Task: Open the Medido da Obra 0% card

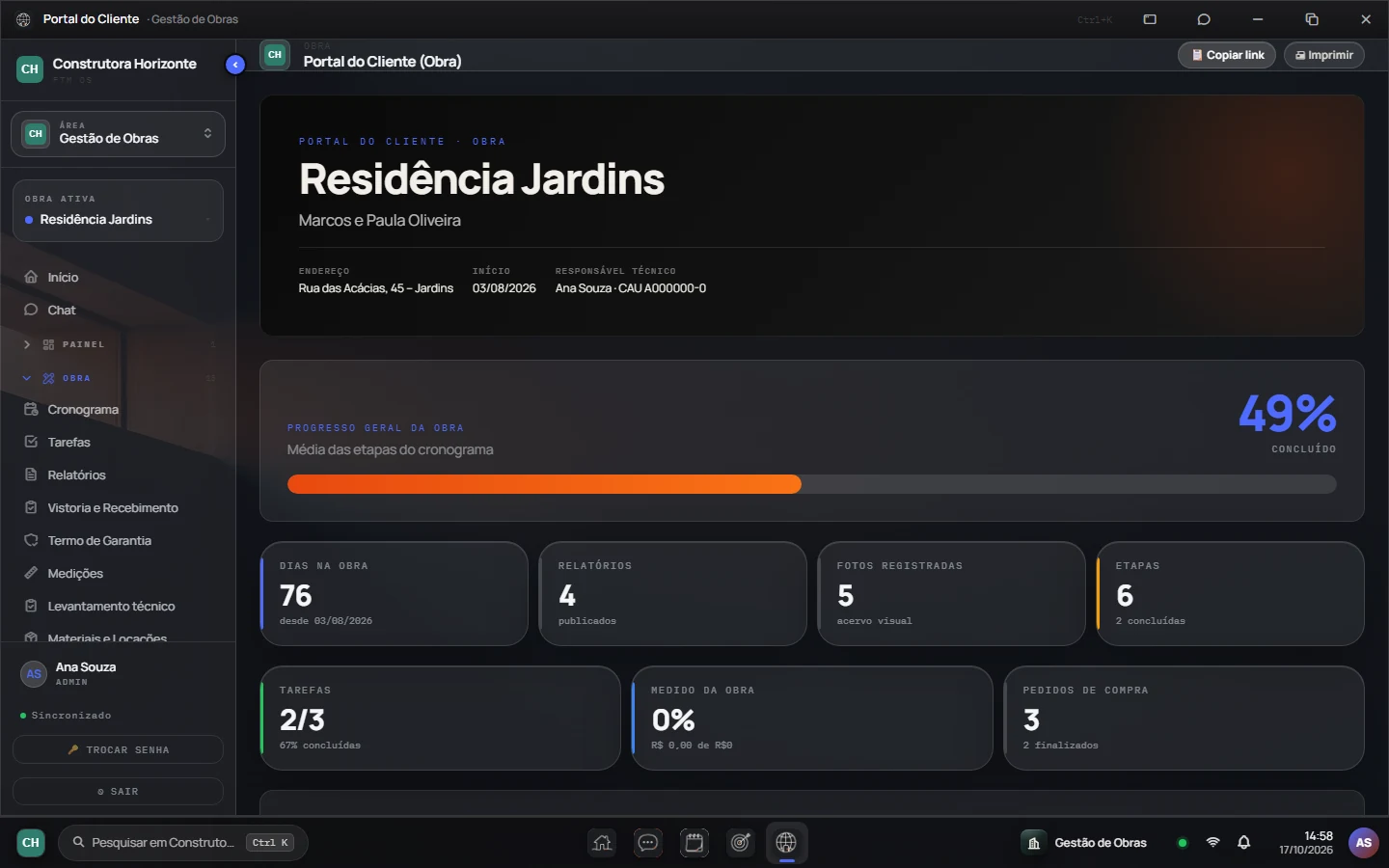Action: click(x=812, y=718)
